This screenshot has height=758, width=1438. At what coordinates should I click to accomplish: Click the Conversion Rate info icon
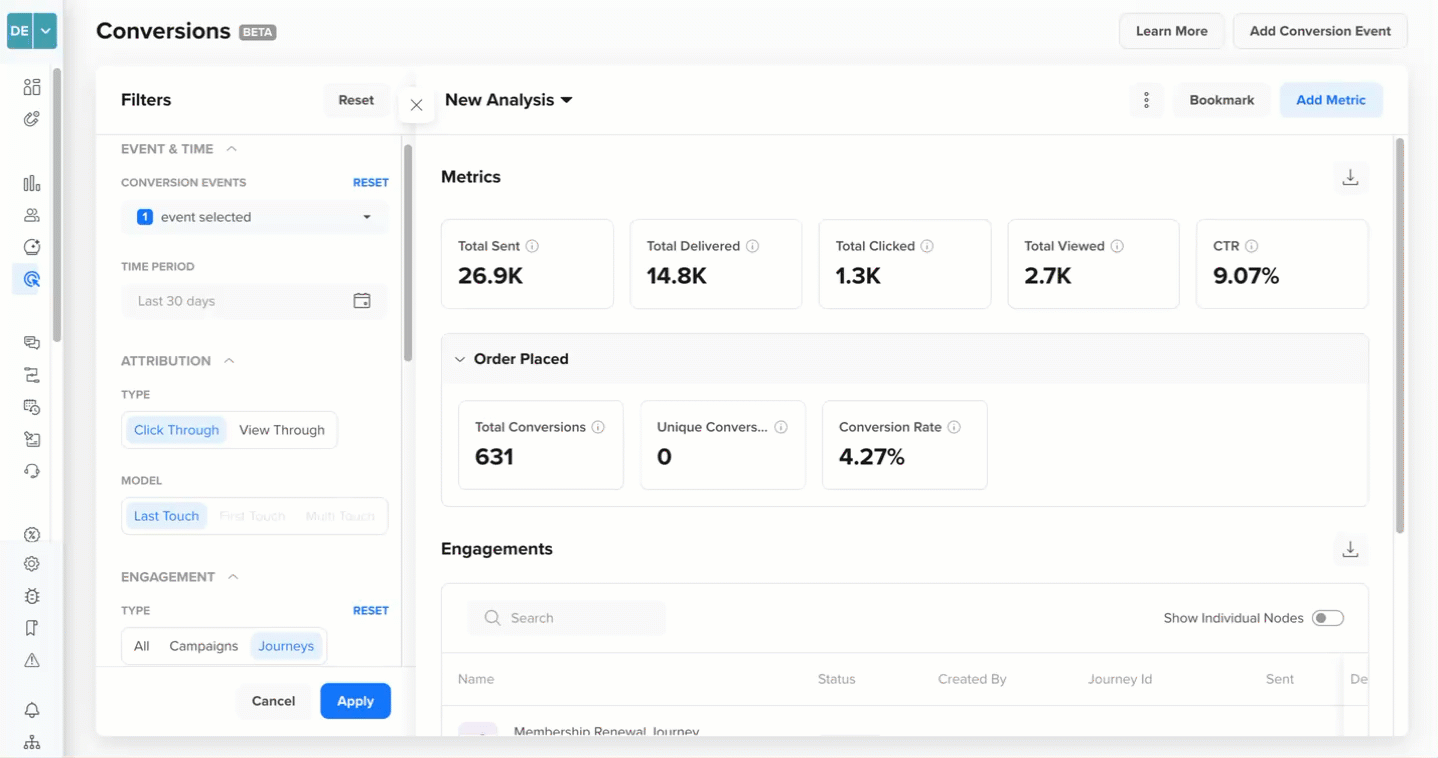pyautogui.click(x=954, y=427)
